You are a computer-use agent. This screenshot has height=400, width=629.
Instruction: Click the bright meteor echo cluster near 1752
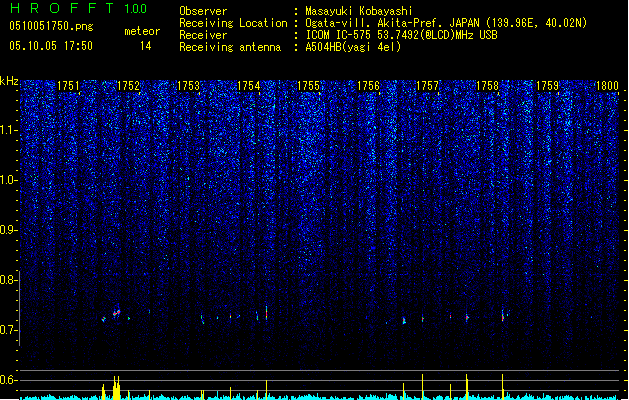[x=117, y=312]
